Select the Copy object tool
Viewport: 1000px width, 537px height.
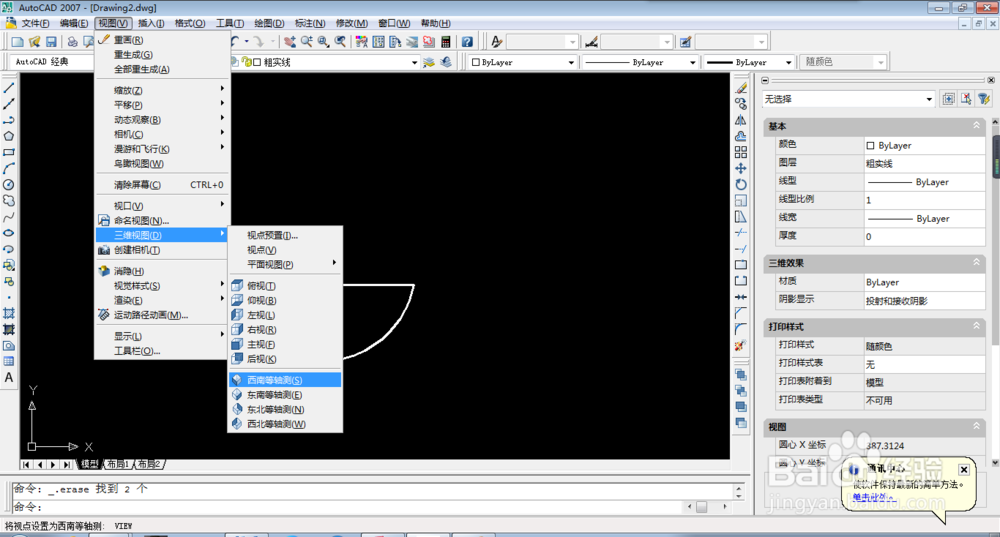click(x=740, y=104)
